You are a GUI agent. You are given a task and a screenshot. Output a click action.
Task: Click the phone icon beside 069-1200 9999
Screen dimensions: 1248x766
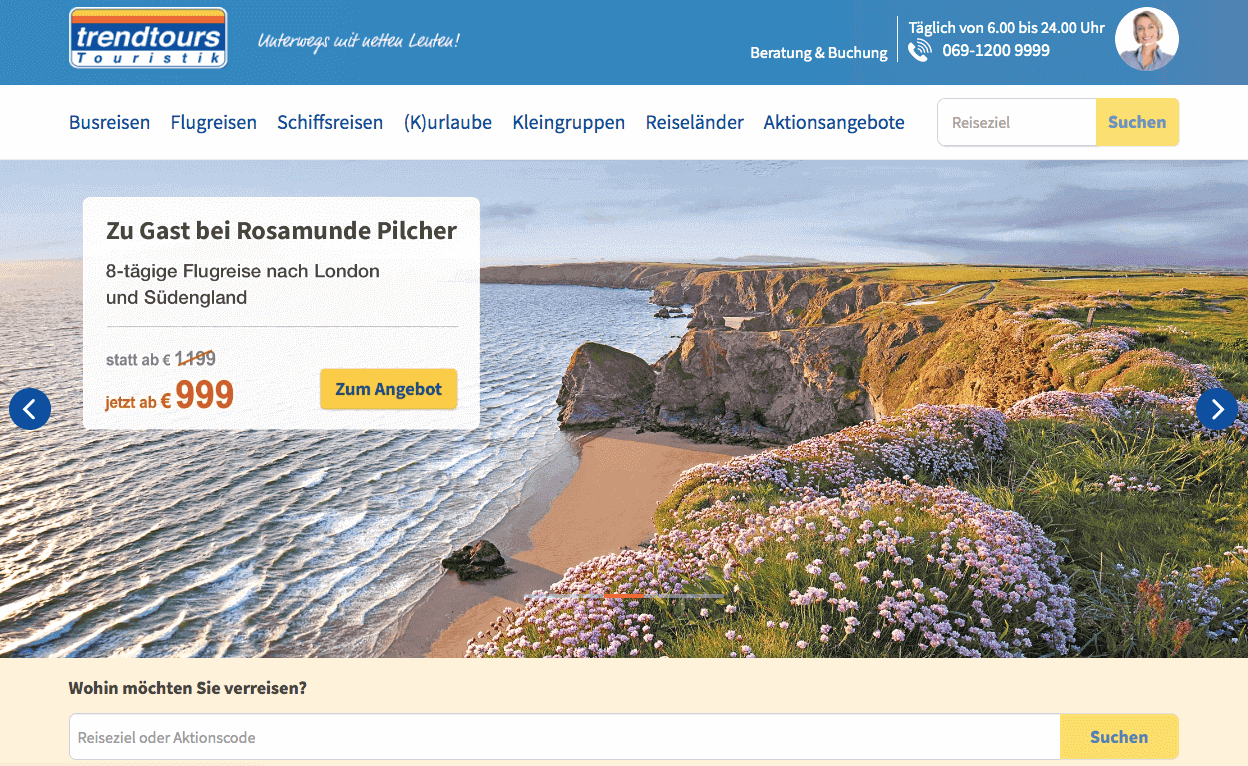pos(919,51)
